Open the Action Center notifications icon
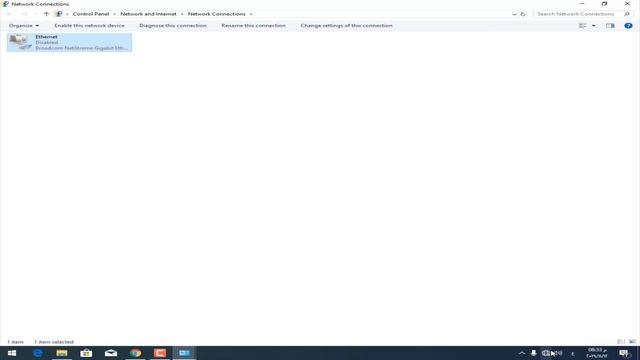 click(x=624, y=353)
